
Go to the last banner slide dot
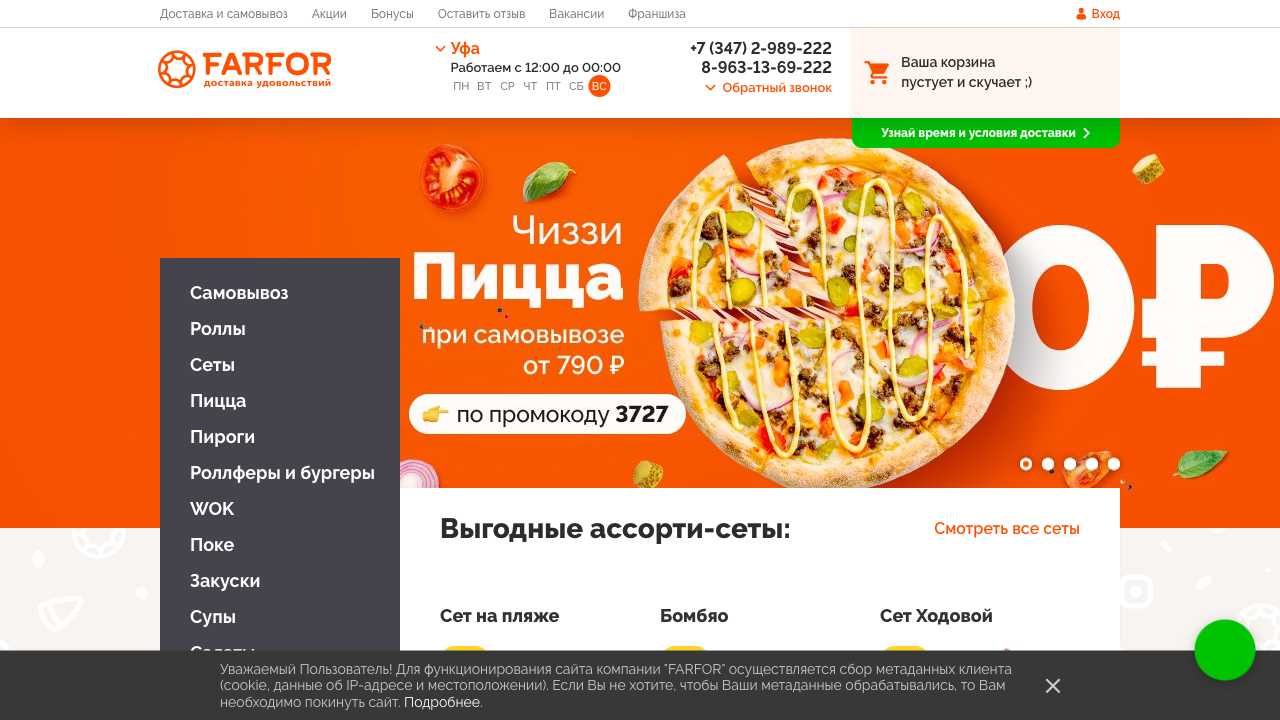1114,464
